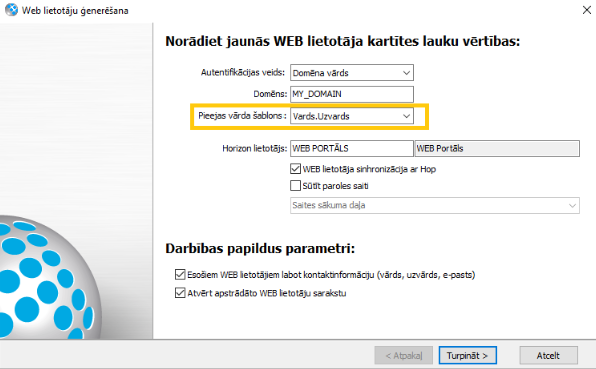Click the Autentifikācijas veids label
This screenshot has height=369, width=596.
tap(243, 72)
